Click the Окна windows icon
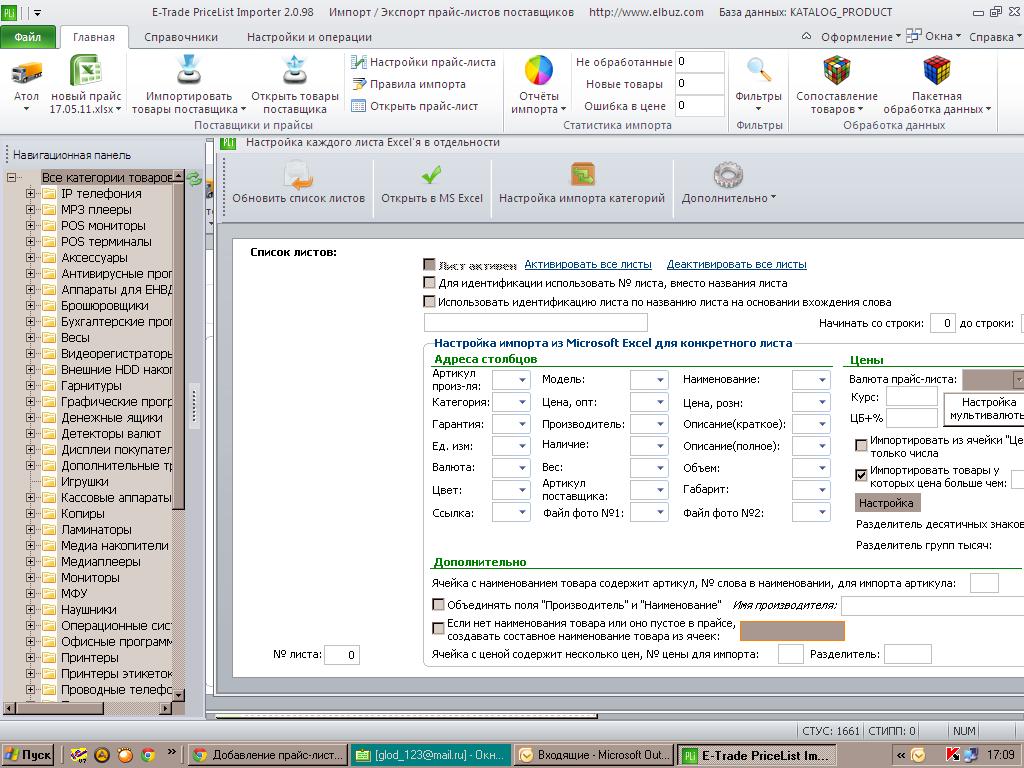This screenshot has width=1024, height=768. tap(913, 36)
